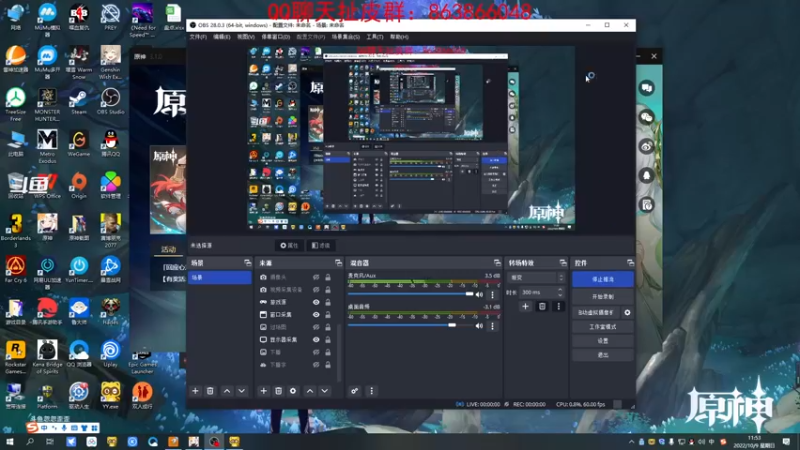Viewport: 800px width, 450px height.
Task: Open source properties gear in Sources toolbar
Action: tap(293, 391)
